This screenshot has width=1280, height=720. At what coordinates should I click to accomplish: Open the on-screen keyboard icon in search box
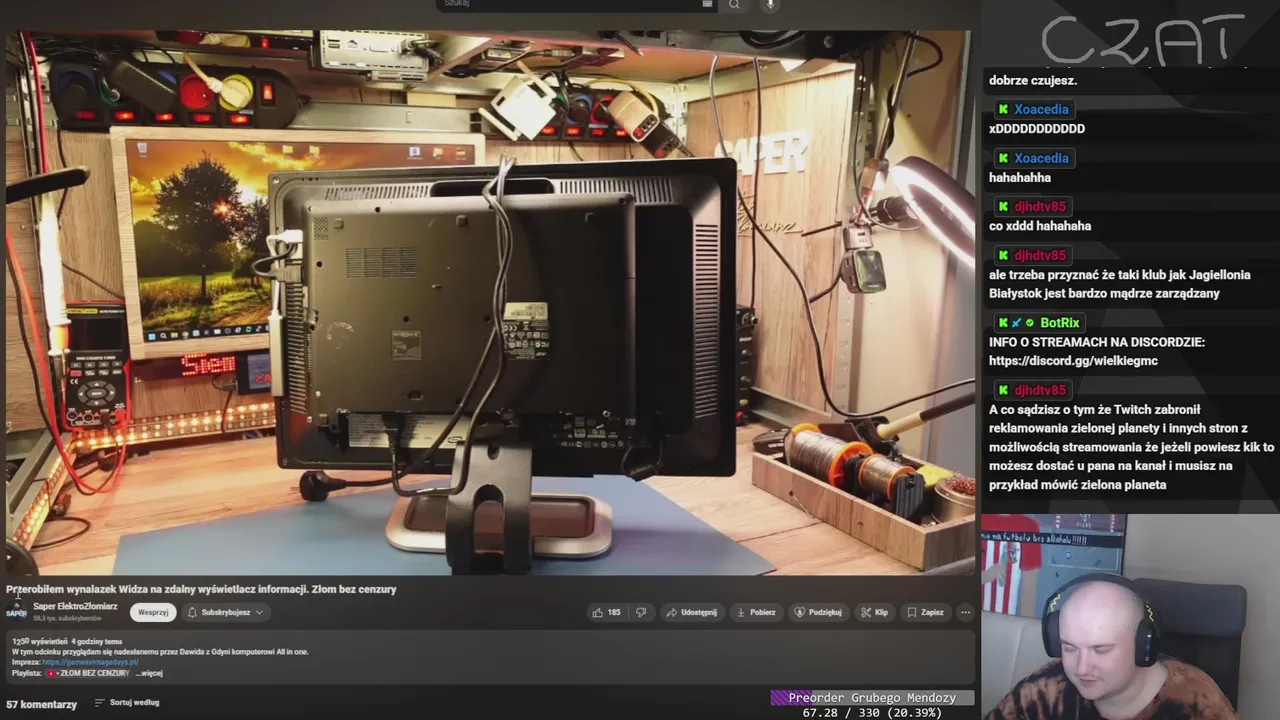coord(707,4)
